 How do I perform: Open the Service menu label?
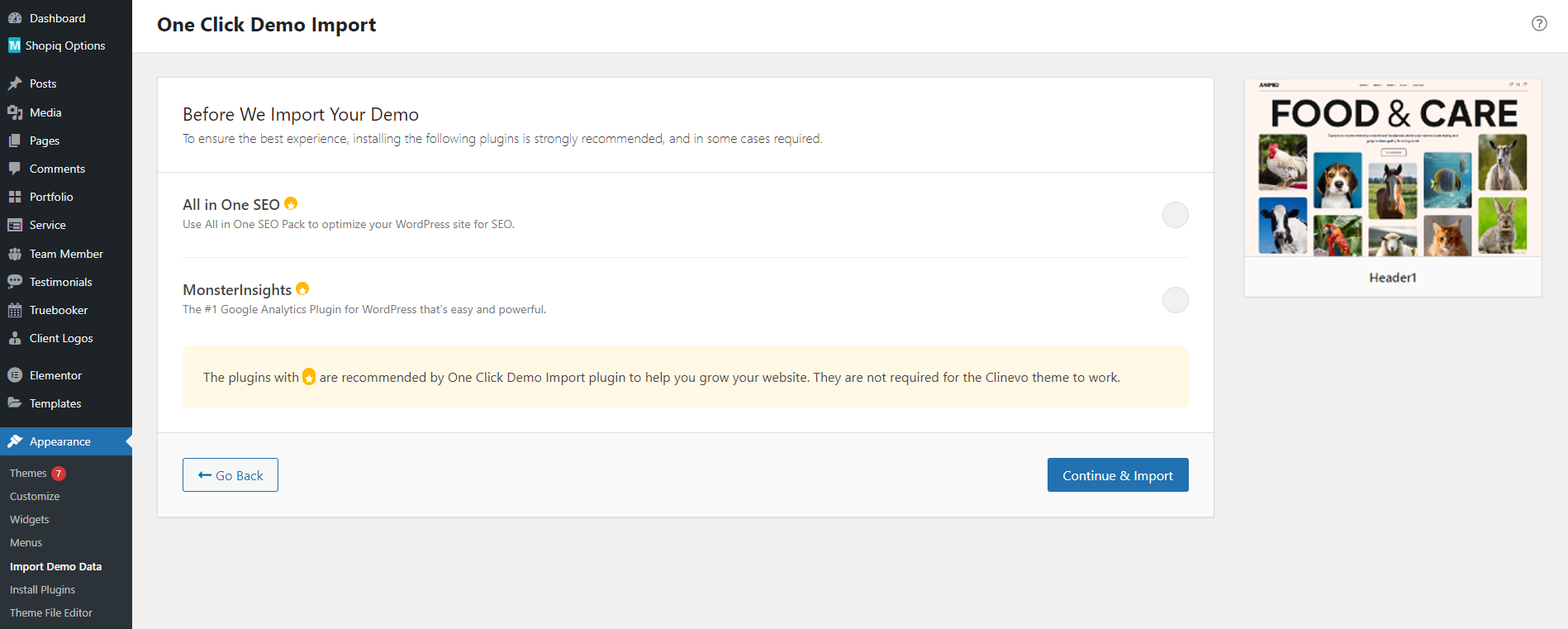48,225
